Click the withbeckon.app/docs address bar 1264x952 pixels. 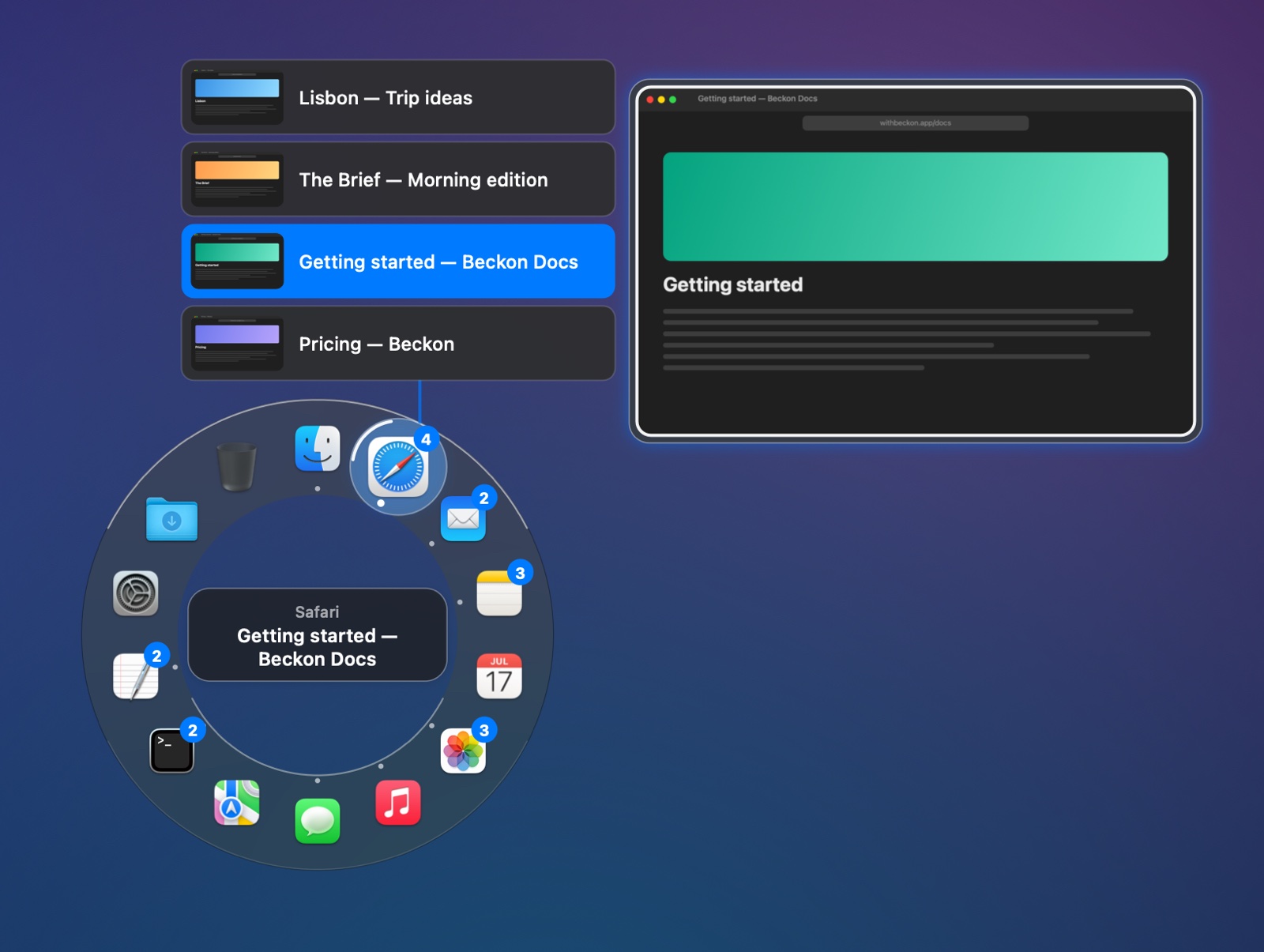(916, 123)
